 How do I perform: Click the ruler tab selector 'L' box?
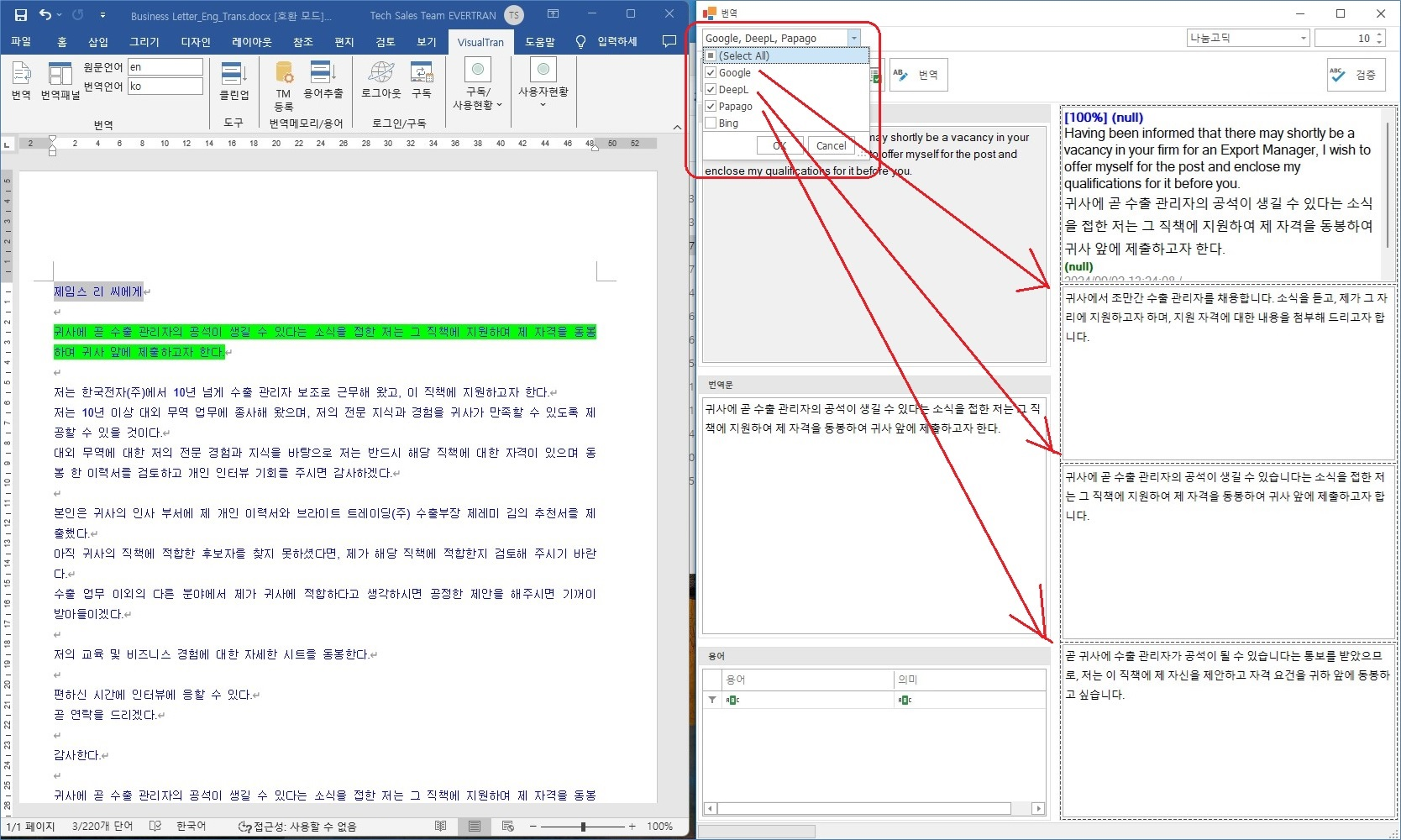(x=8, y=144)
